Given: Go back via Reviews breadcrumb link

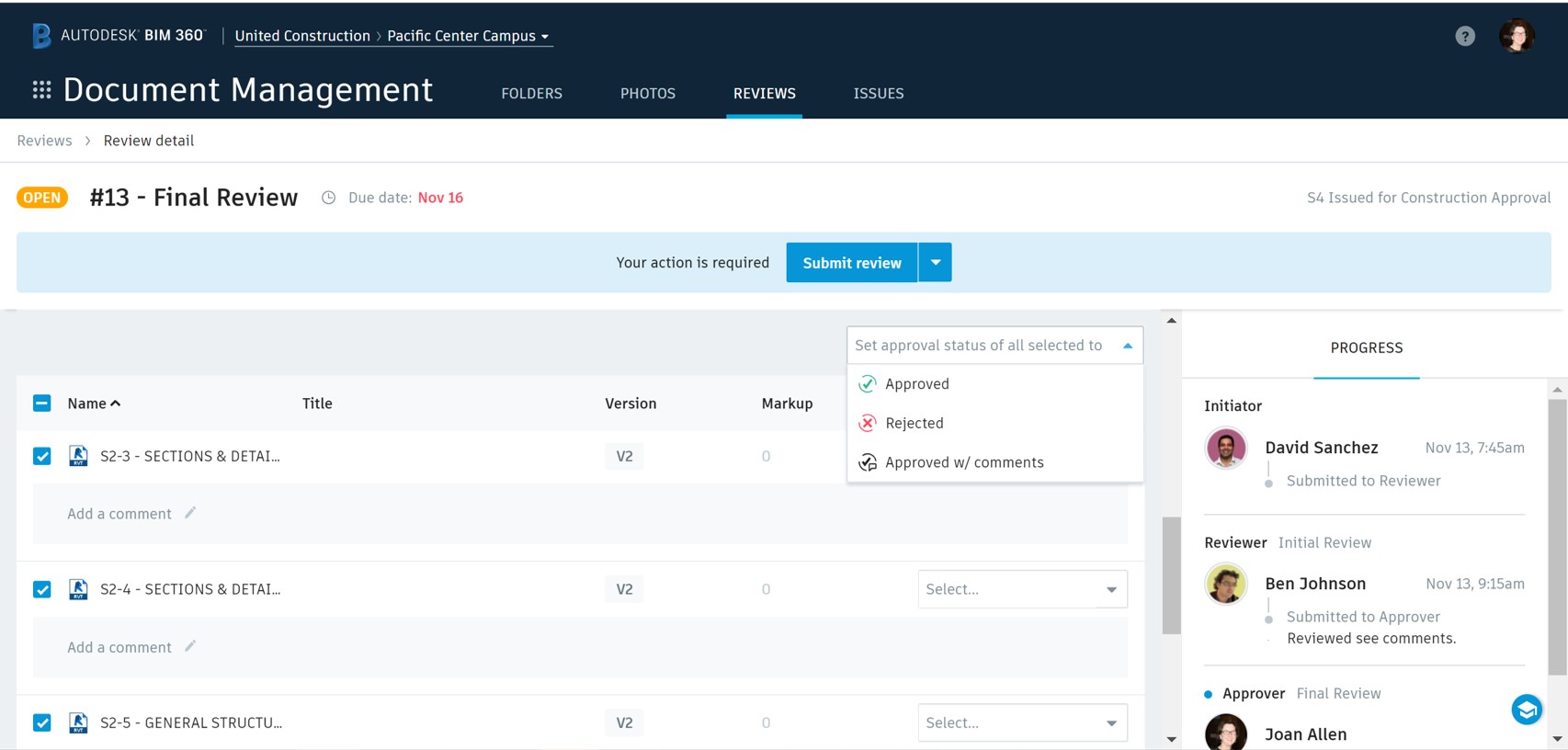Looking at the screenshot, I should [x=44, y=141].
